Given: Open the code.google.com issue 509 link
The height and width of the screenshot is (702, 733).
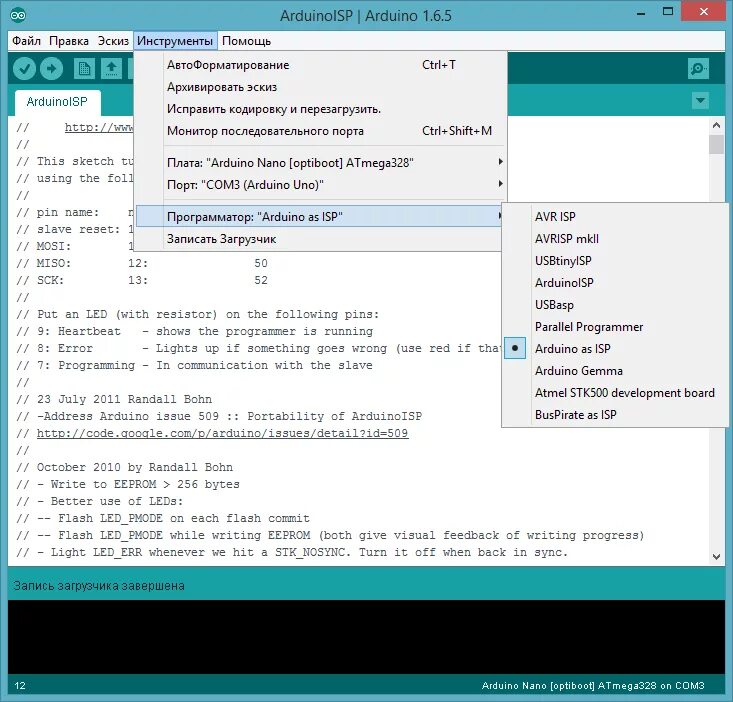Looking at the screenshot, I should click(x=223, y=433).
